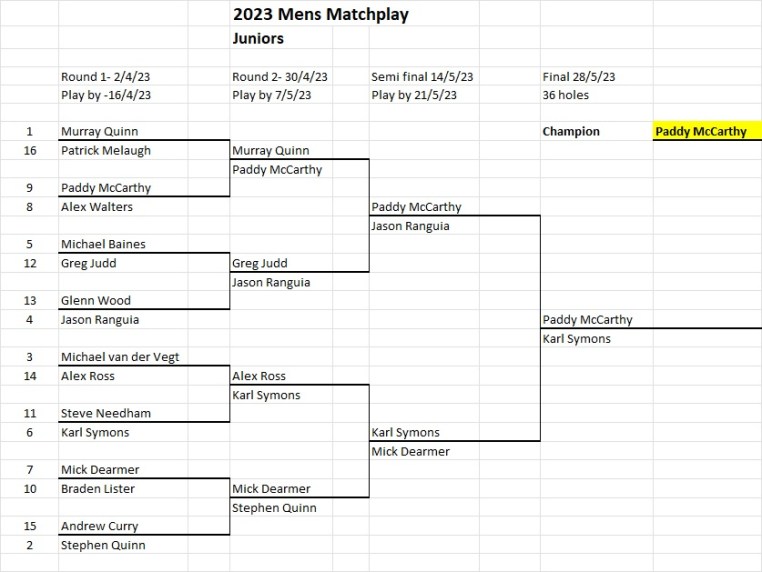Click the "Play by 21/5/23" cell
This screenshot has width=762, height=572.
(x=414, y=95)
